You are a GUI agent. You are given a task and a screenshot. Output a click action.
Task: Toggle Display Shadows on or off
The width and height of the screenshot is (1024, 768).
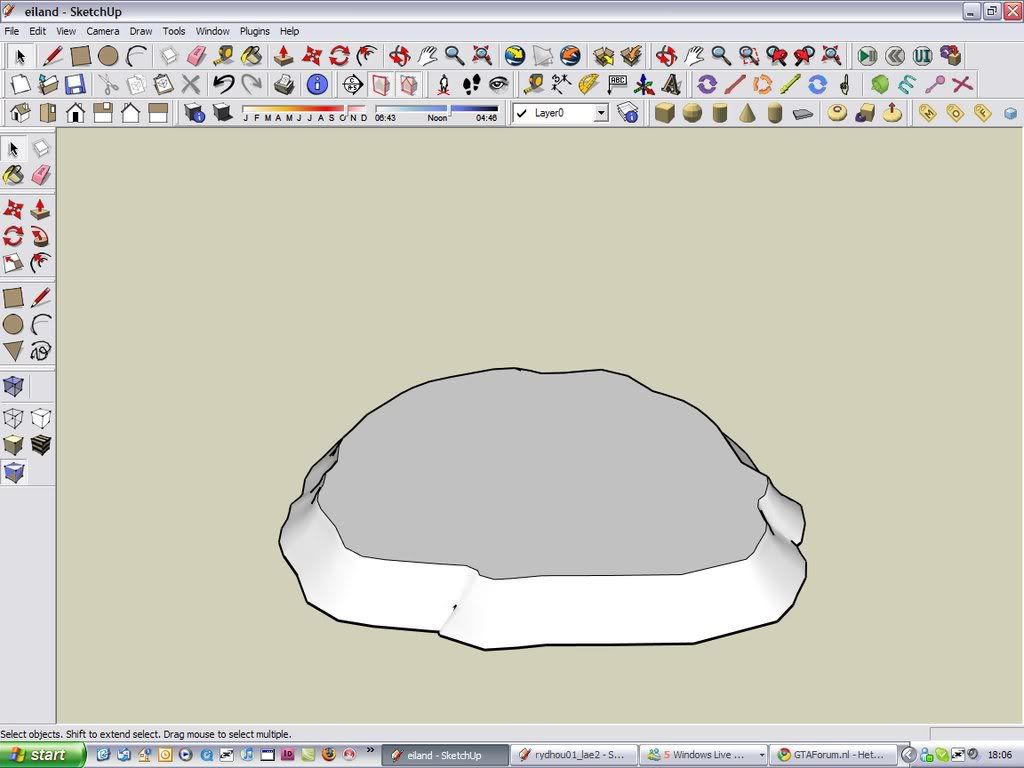click(222, 113)
